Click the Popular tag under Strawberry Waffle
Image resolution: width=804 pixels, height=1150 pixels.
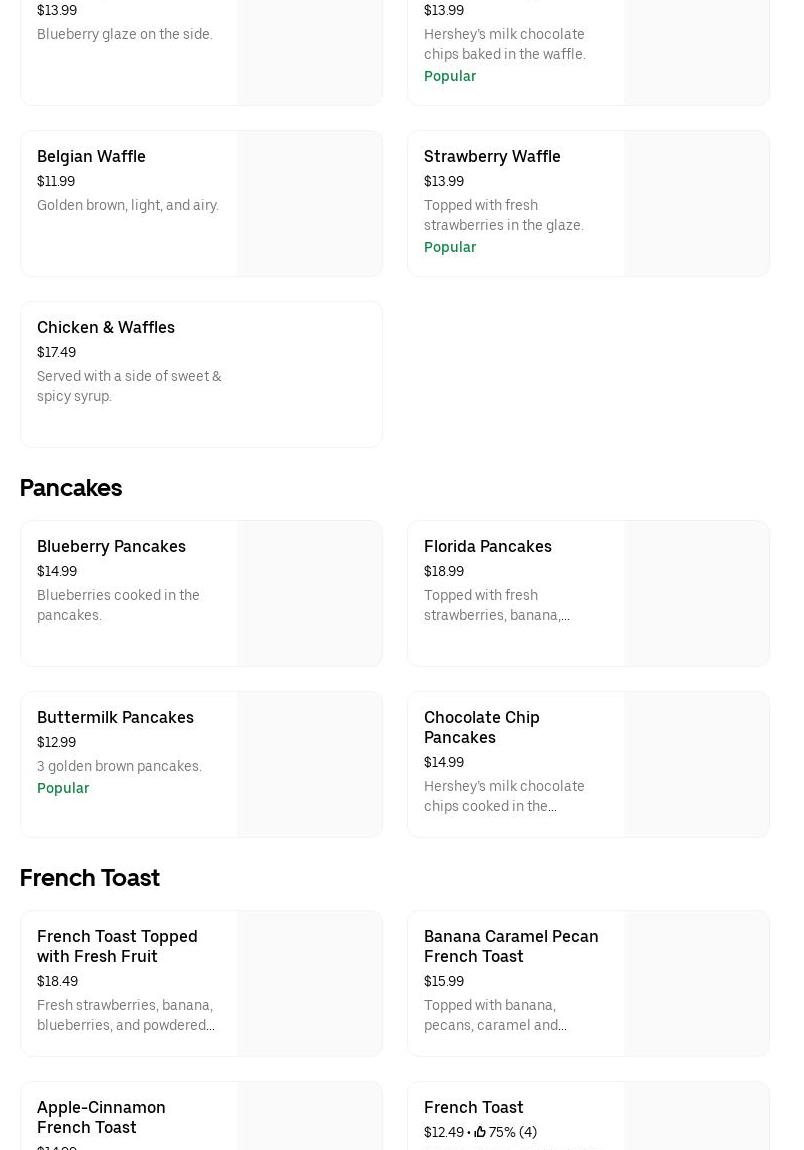(x=450, y=247)
